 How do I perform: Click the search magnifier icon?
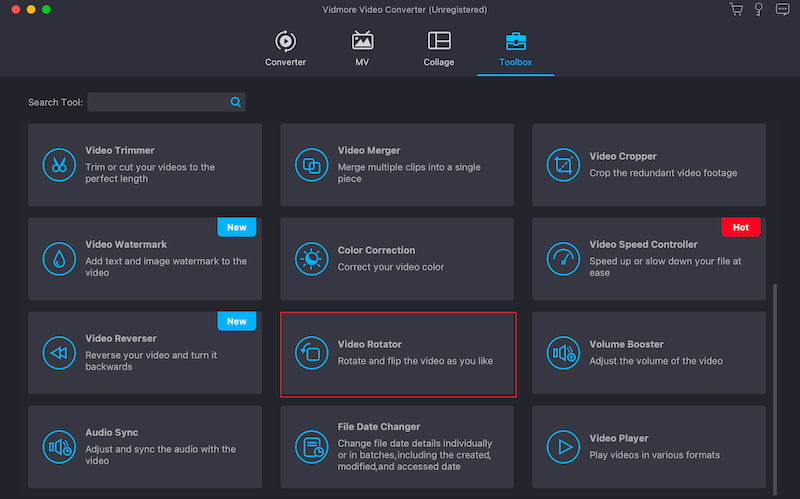pyautogui.click(x=235, y=102)
